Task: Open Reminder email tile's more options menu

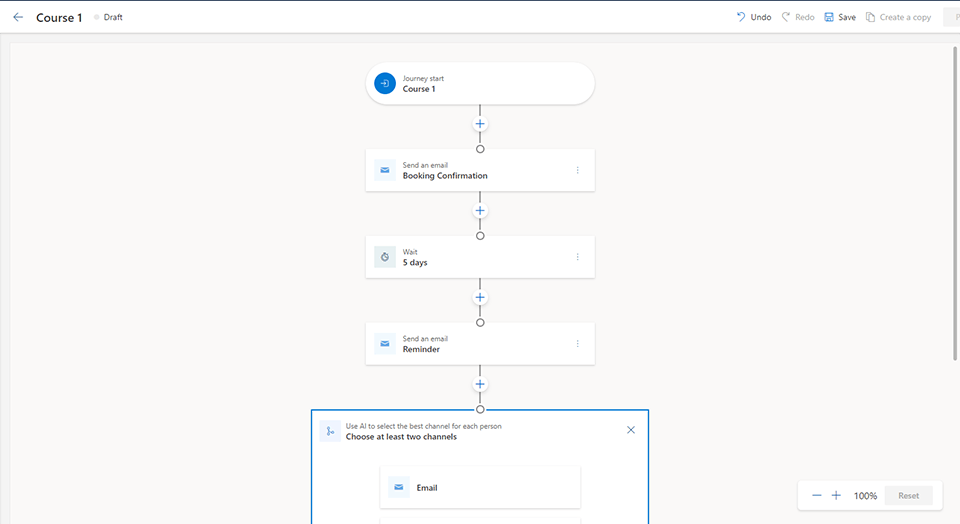Action: (x=577, y=344)
